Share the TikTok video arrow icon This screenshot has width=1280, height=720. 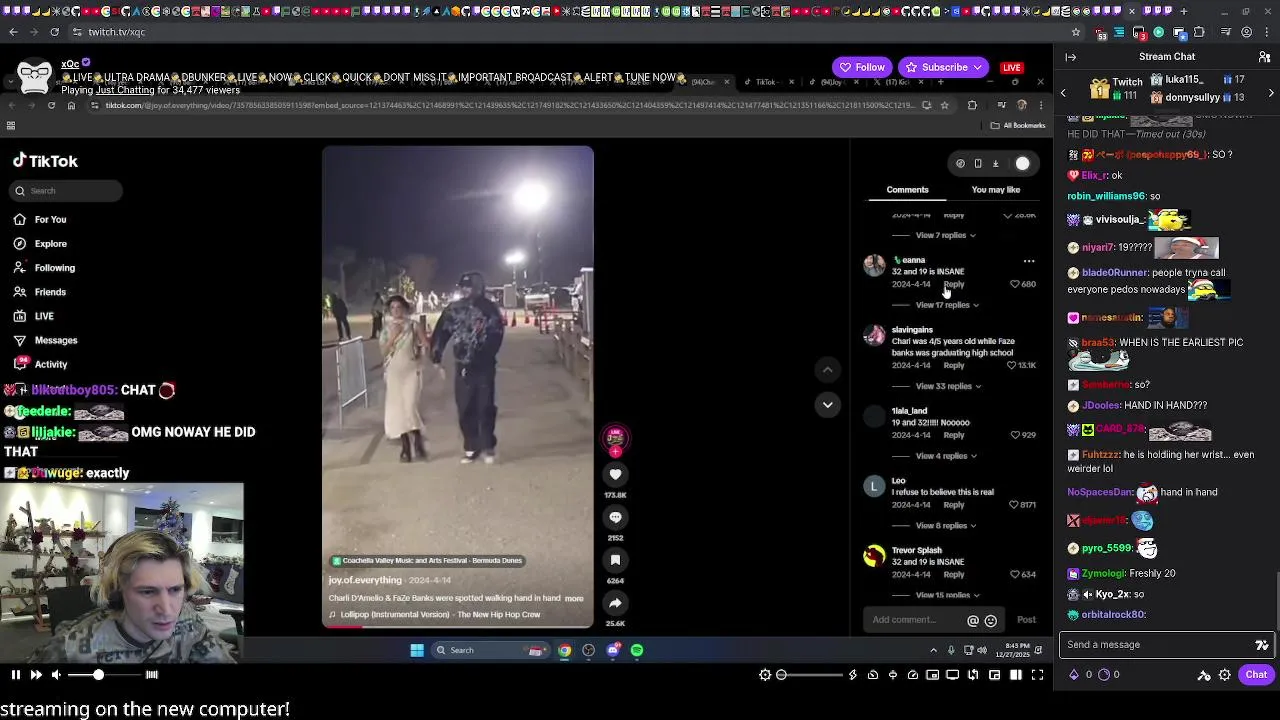pos(615,603)
